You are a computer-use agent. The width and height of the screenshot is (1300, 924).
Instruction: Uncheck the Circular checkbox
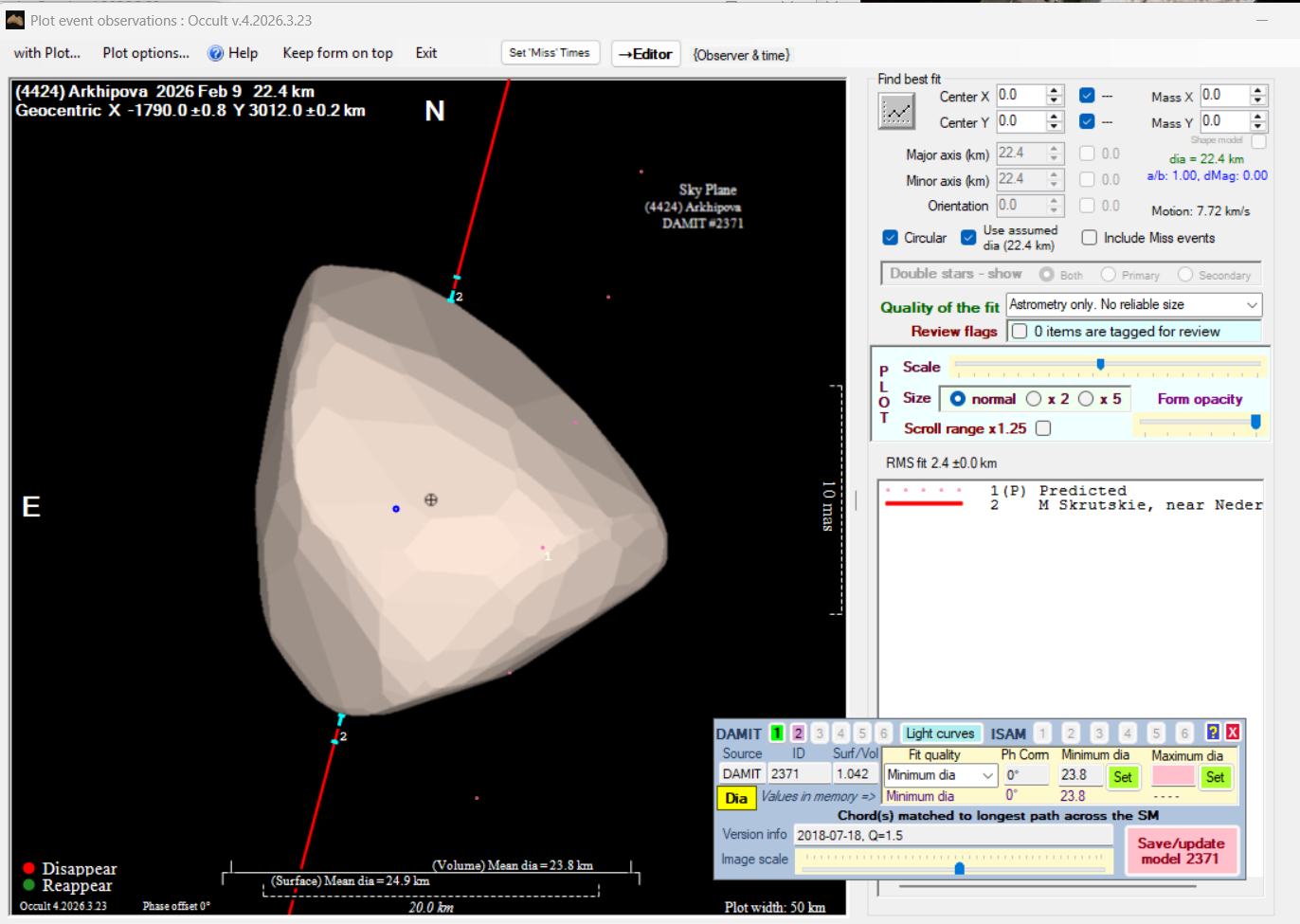891,238
